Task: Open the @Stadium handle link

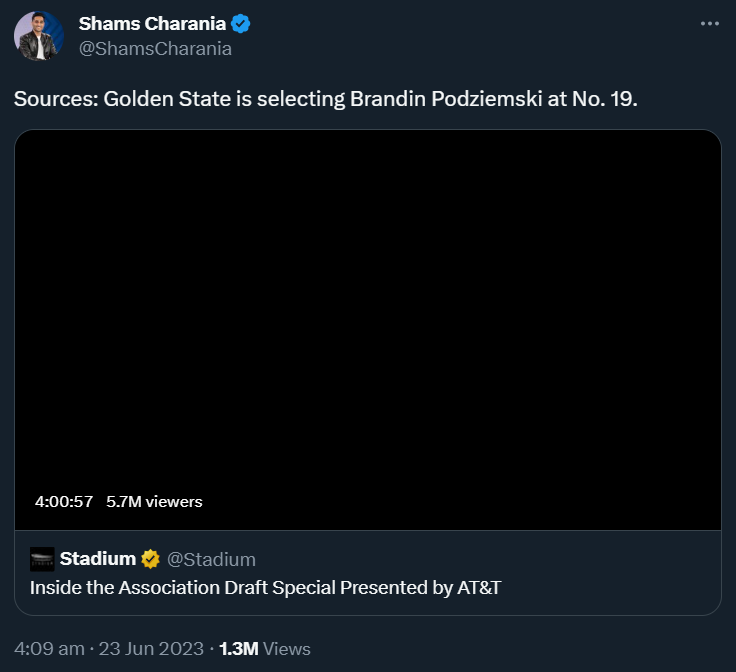Action: (x=211, y=559)
